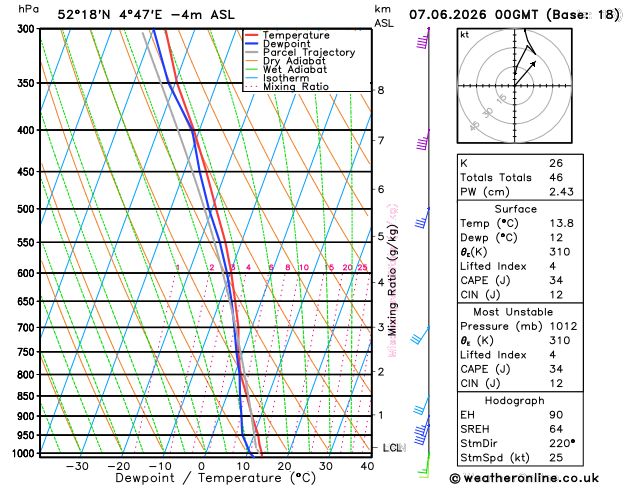Click the 0 temperature axis tick
The width and height of the screenshot is (629, 486).
coord(201,466)
